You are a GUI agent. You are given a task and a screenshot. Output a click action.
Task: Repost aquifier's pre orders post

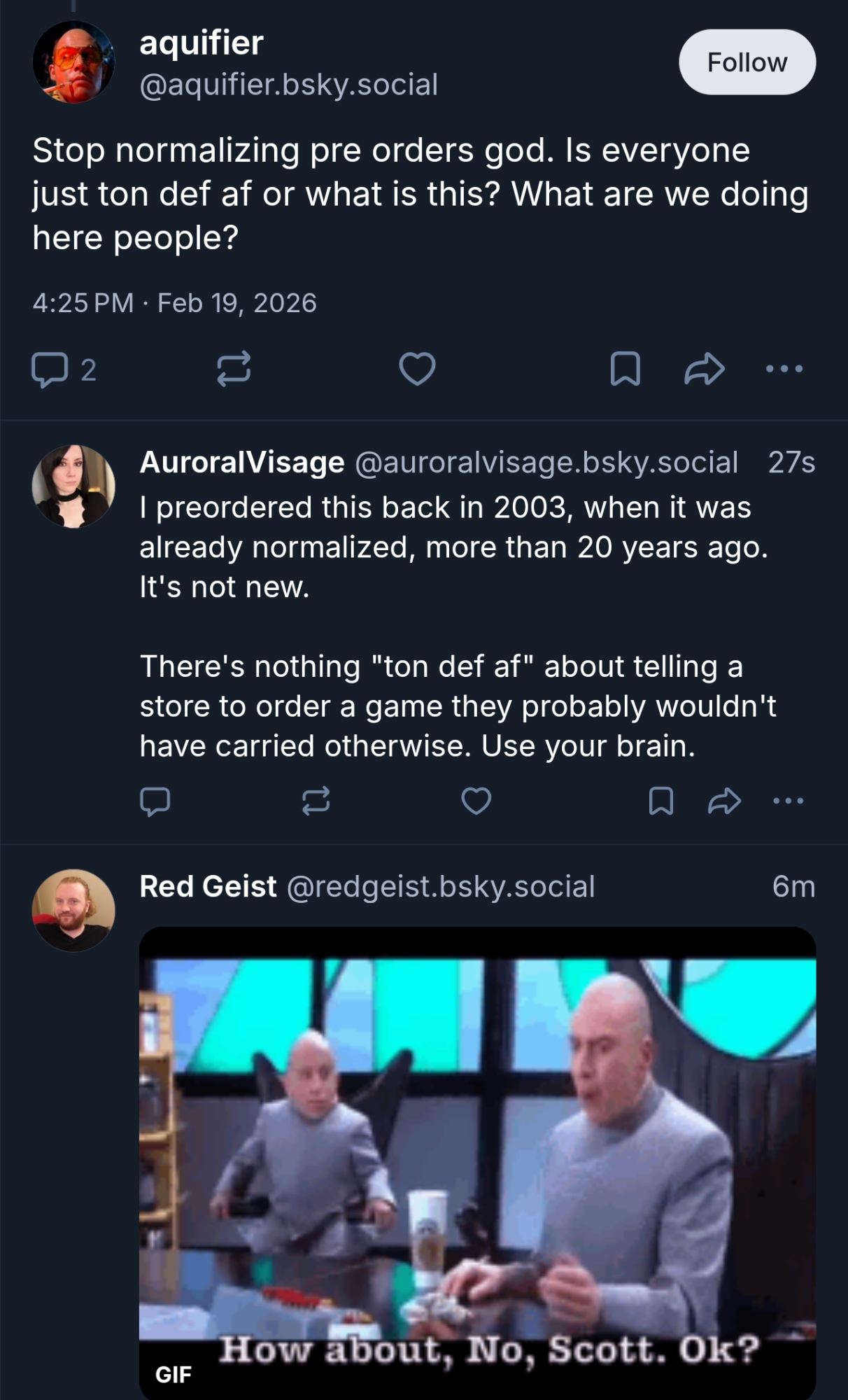point(234,369)
